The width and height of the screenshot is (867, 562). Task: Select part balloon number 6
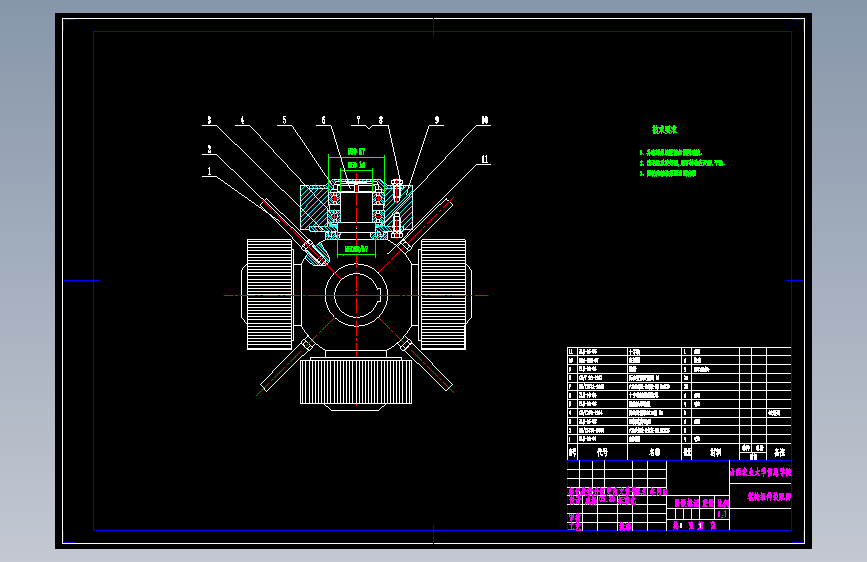coord(323,120)
